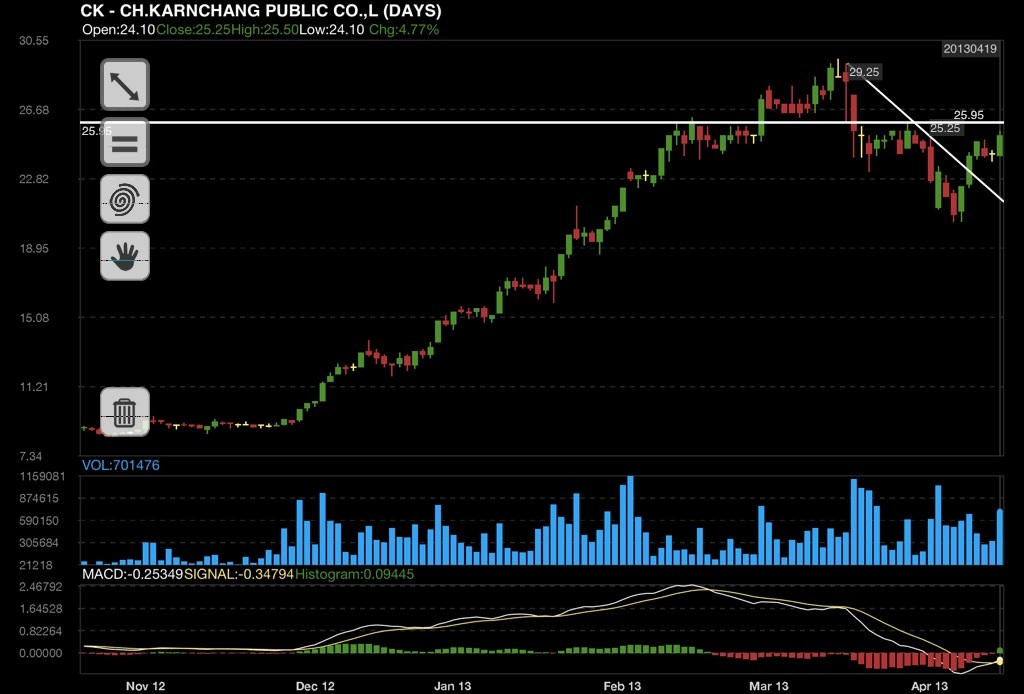Click the 22.82 price axis label
1024x694 pixels.
click(34, 179)
